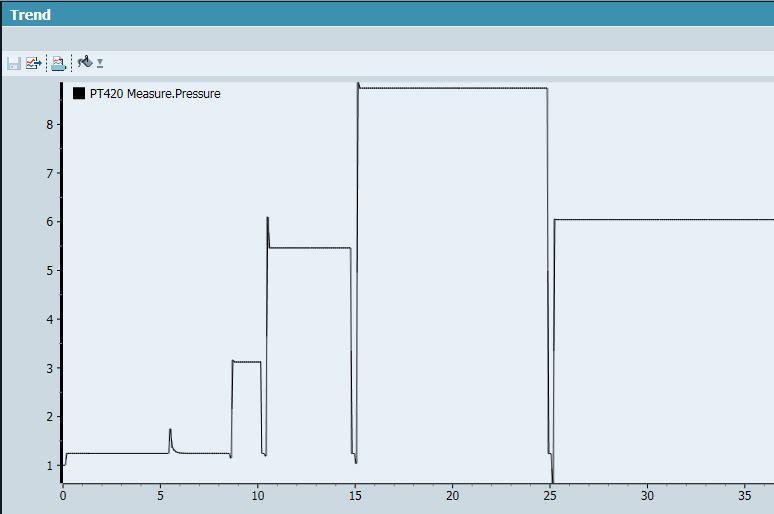Select the PT420 Measure.Pressure legend label
Screen dimensions: 774x514
[x=155, y=93]
